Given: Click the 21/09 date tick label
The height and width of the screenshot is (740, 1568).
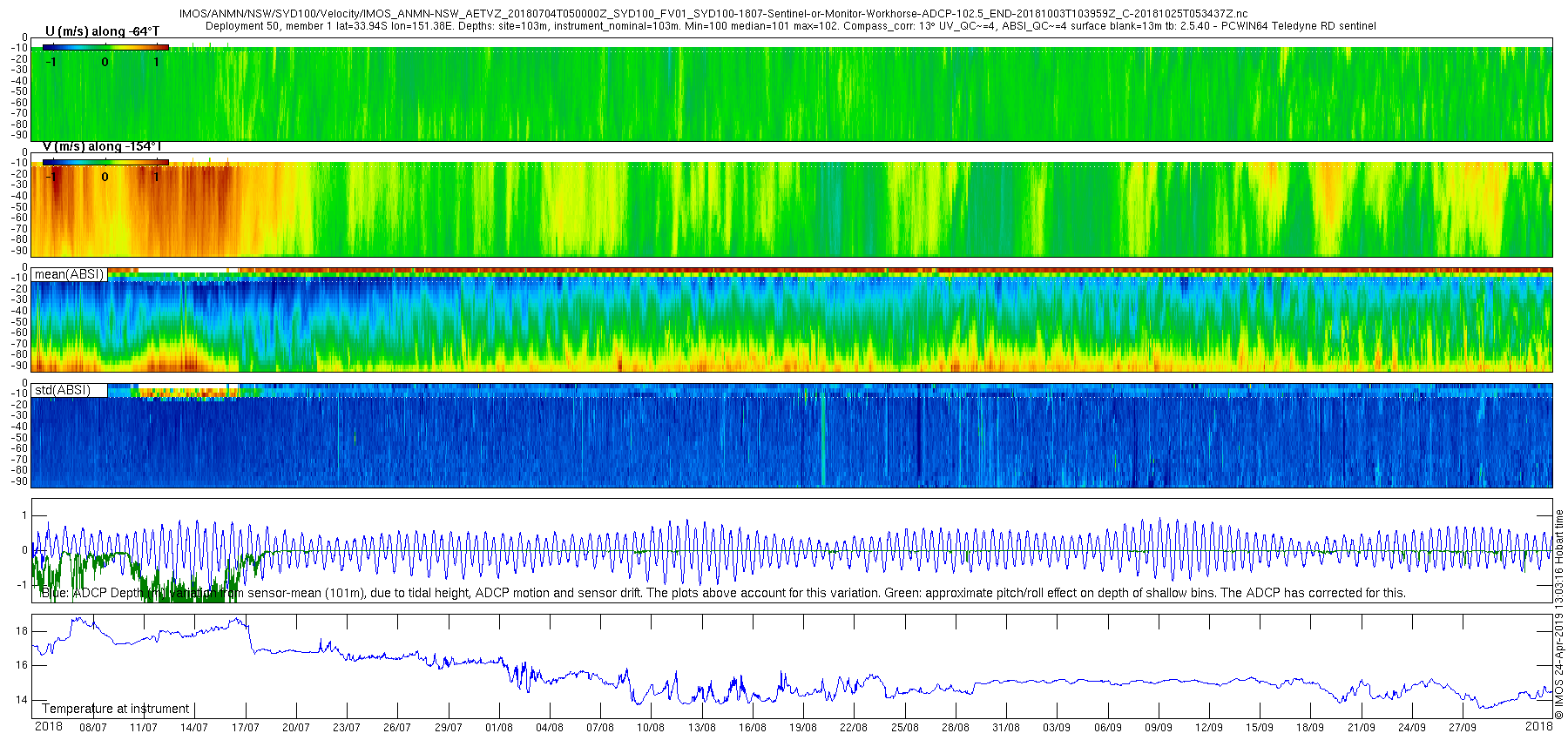Looking at the screenshot, I should (x=1362, y=728).
